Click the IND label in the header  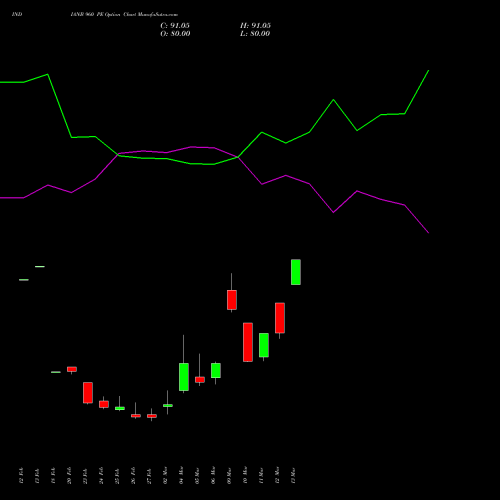point(17,15)
